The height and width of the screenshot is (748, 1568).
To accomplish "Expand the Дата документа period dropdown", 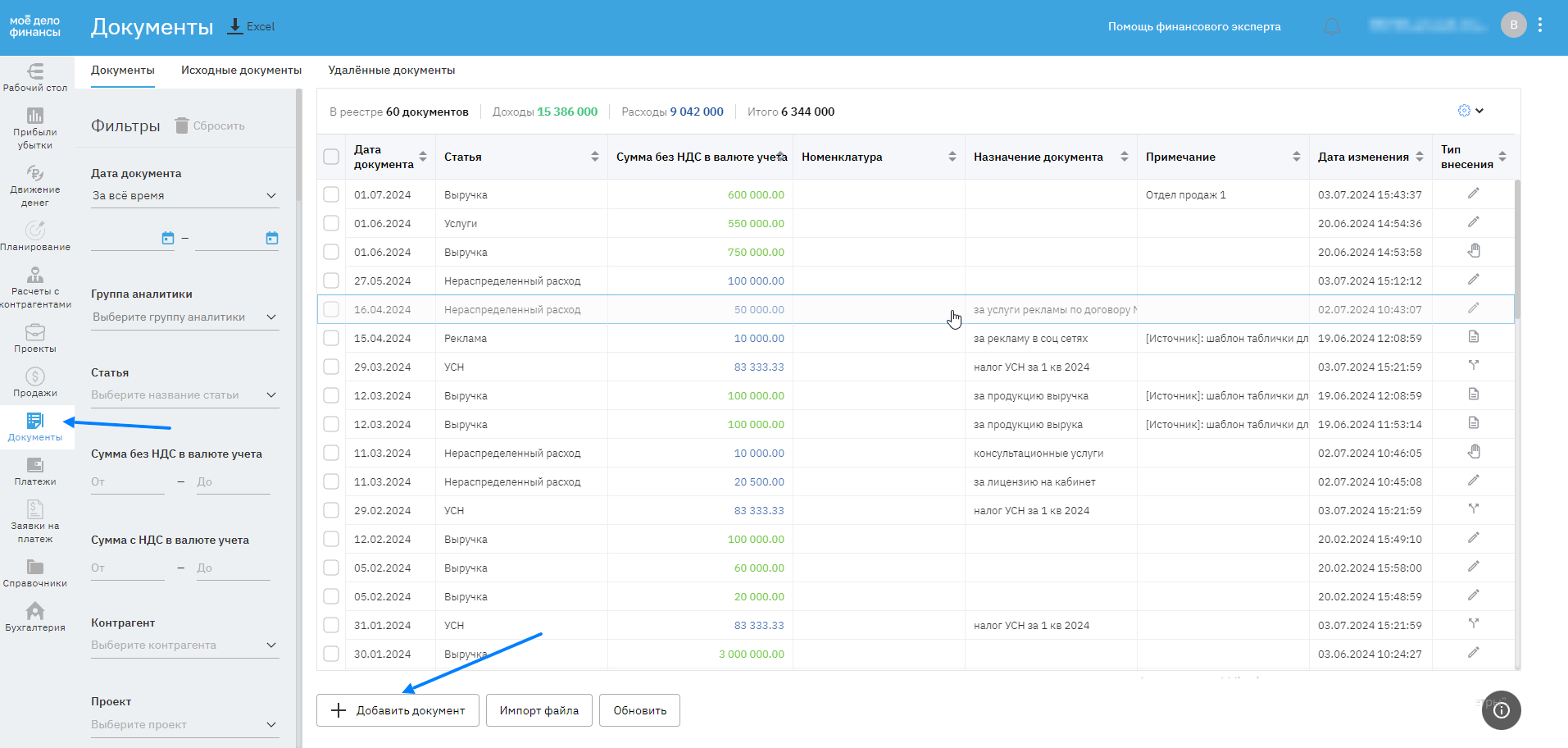I will pos(184,196).
